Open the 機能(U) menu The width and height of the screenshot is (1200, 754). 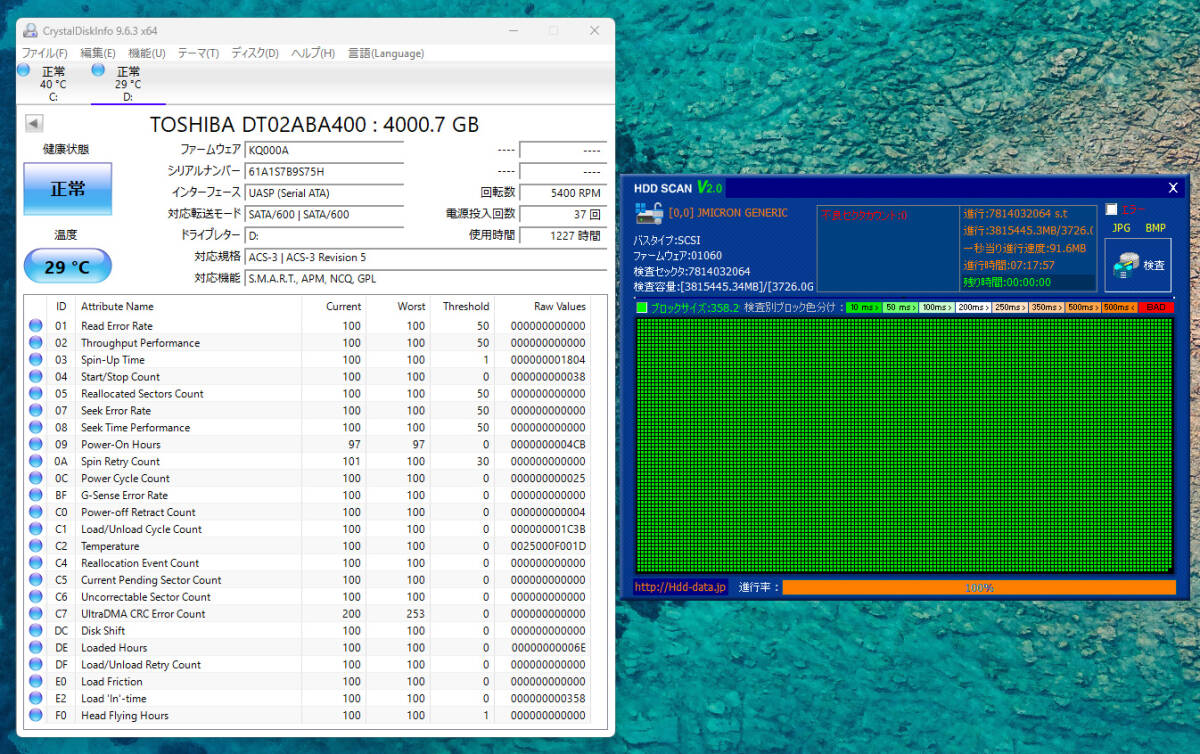point(147,53)
